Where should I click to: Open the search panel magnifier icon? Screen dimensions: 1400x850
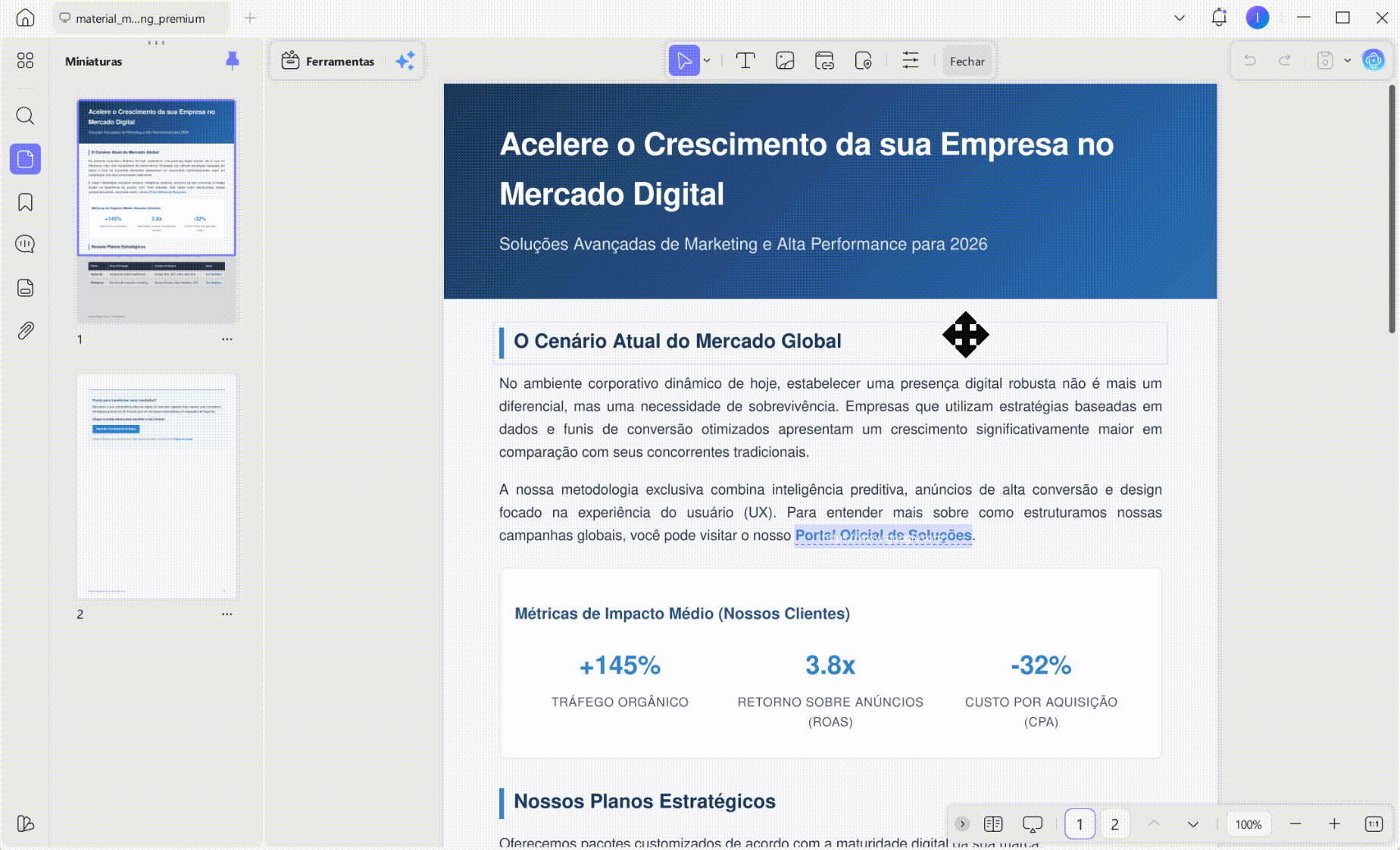[25, 116]
